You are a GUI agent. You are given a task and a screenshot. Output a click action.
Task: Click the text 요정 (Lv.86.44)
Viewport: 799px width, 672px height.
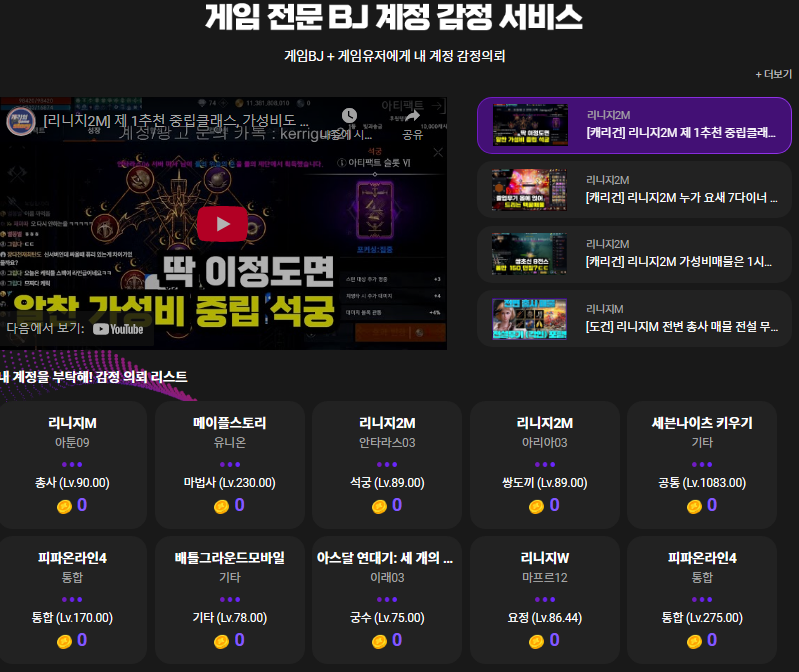[x=545, y=618]
